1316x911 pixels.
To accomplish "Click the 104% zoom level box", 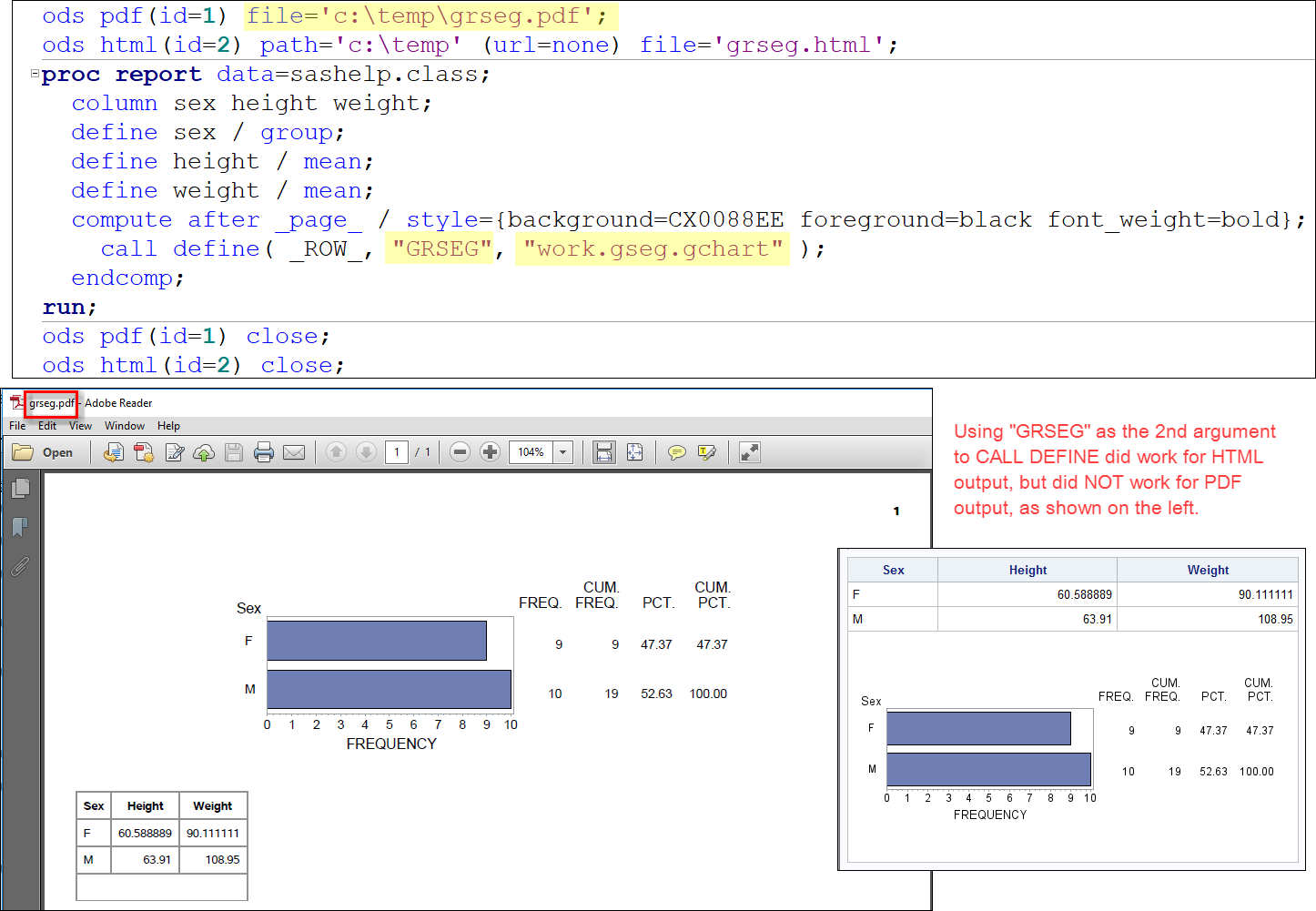I will click(531, 452).
